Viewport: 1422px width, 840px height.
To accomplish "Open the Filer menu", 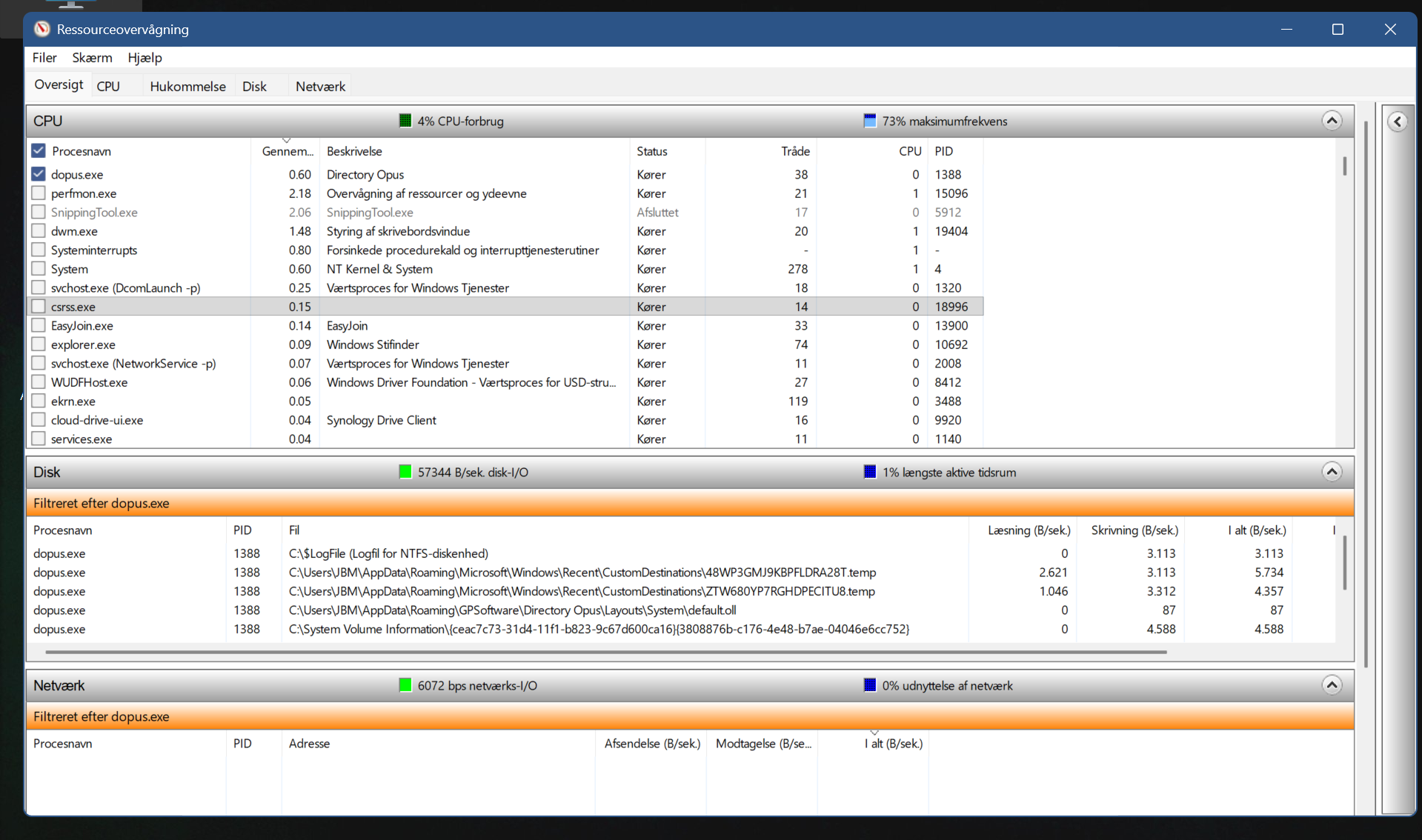I will pos(44,58).
